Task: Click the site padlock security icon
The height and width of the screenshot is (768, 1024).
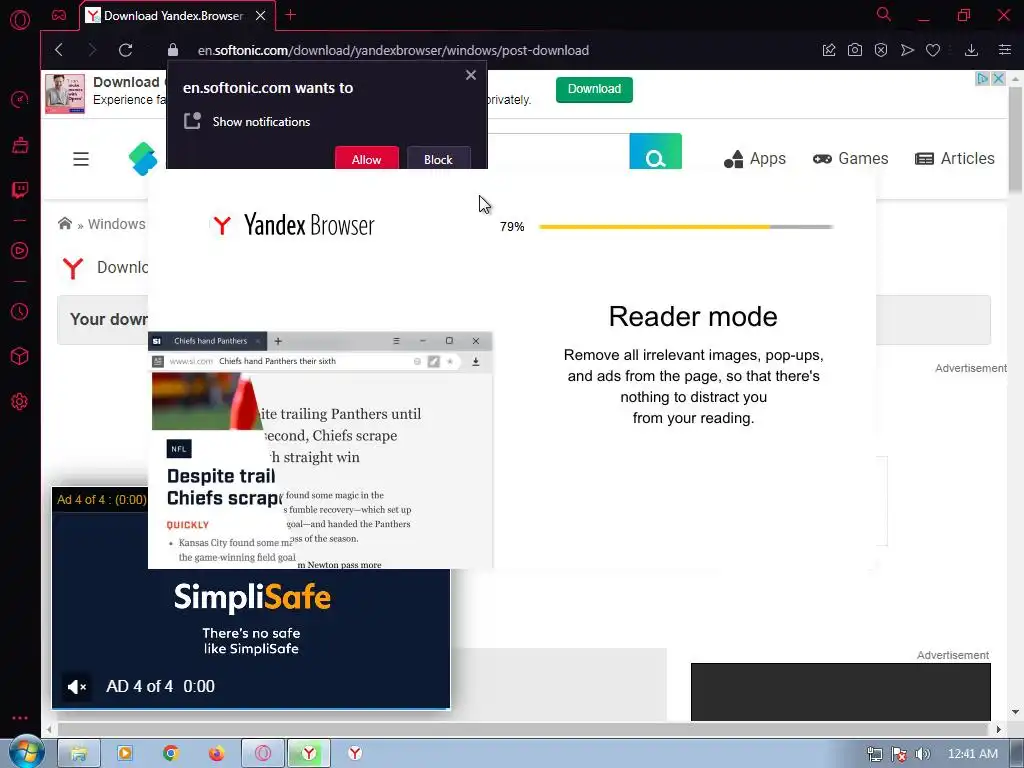Action: click(172, 50)
